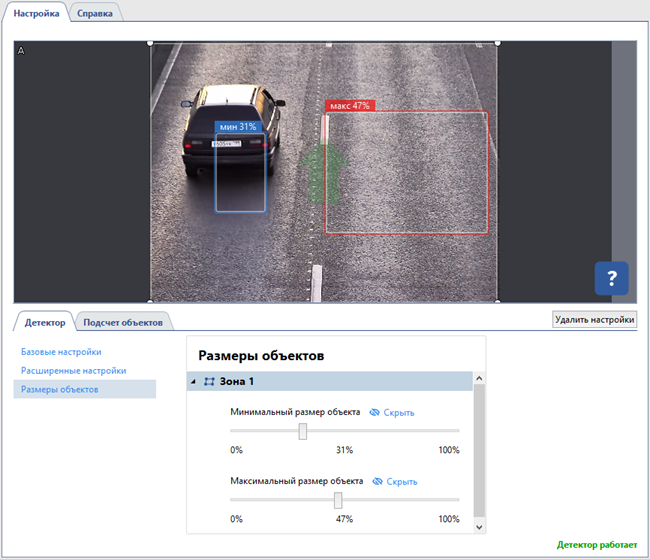Screen dimensions: 650x559
Task: Click the Удалить настройки button
Action: (594, 320)
